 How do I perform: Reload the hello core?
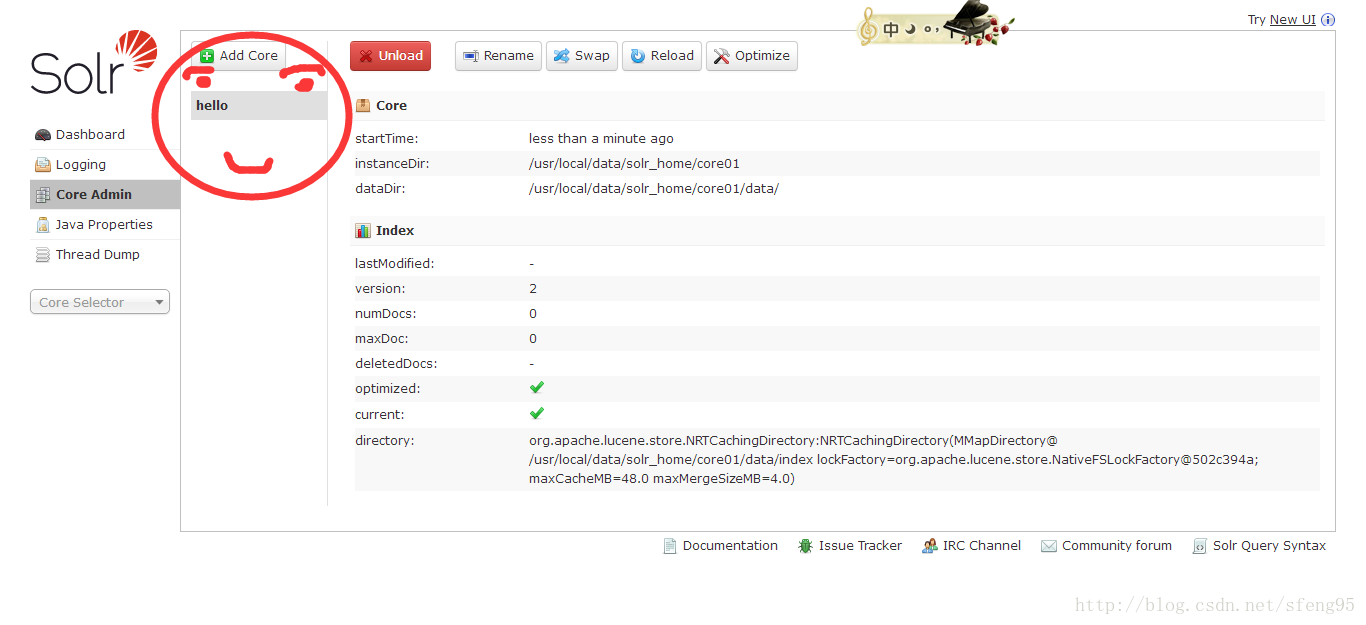(662, 56)
